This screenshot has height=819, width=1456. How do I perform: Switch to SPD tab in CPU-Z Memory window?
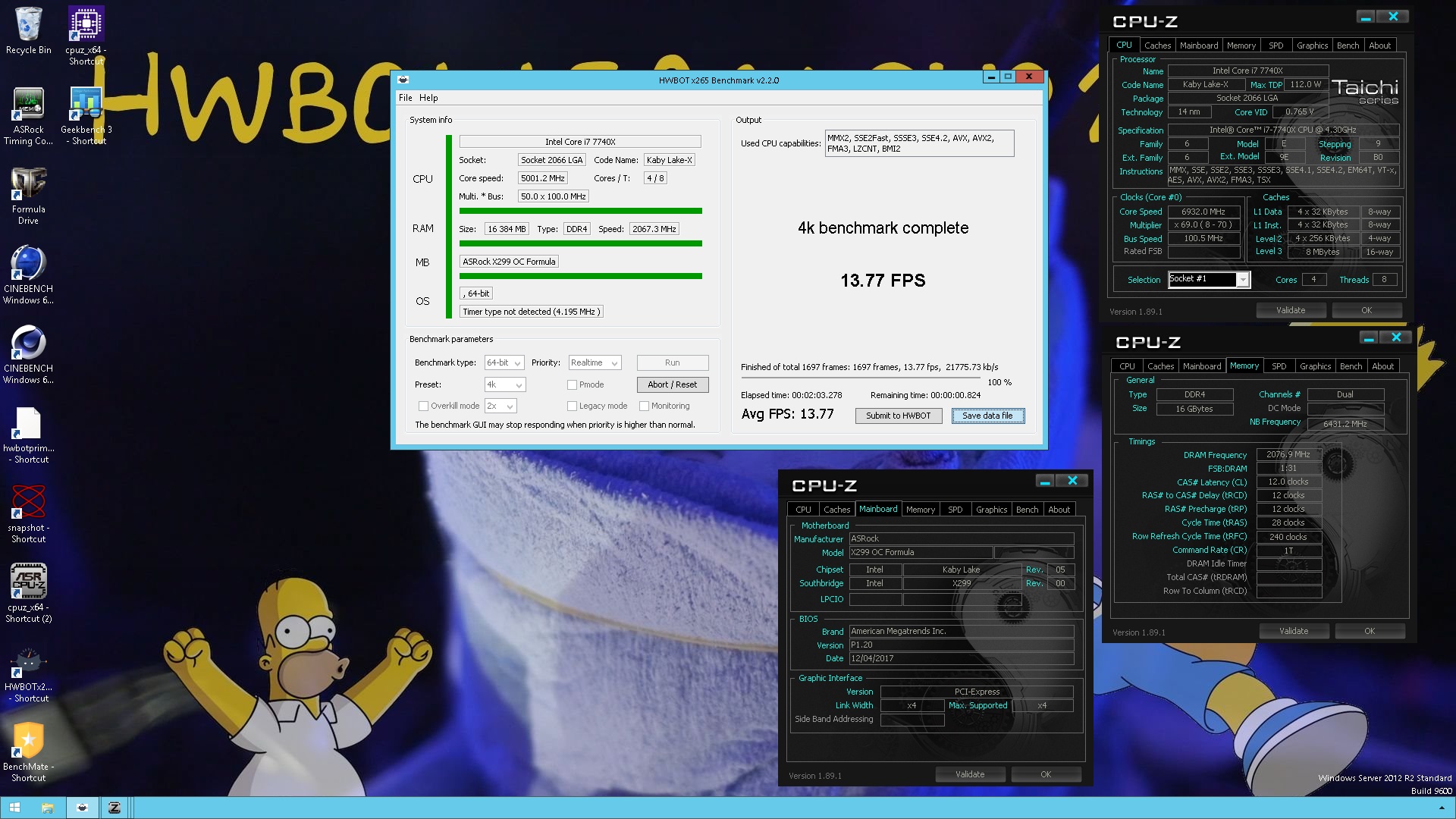point(1279,366)
